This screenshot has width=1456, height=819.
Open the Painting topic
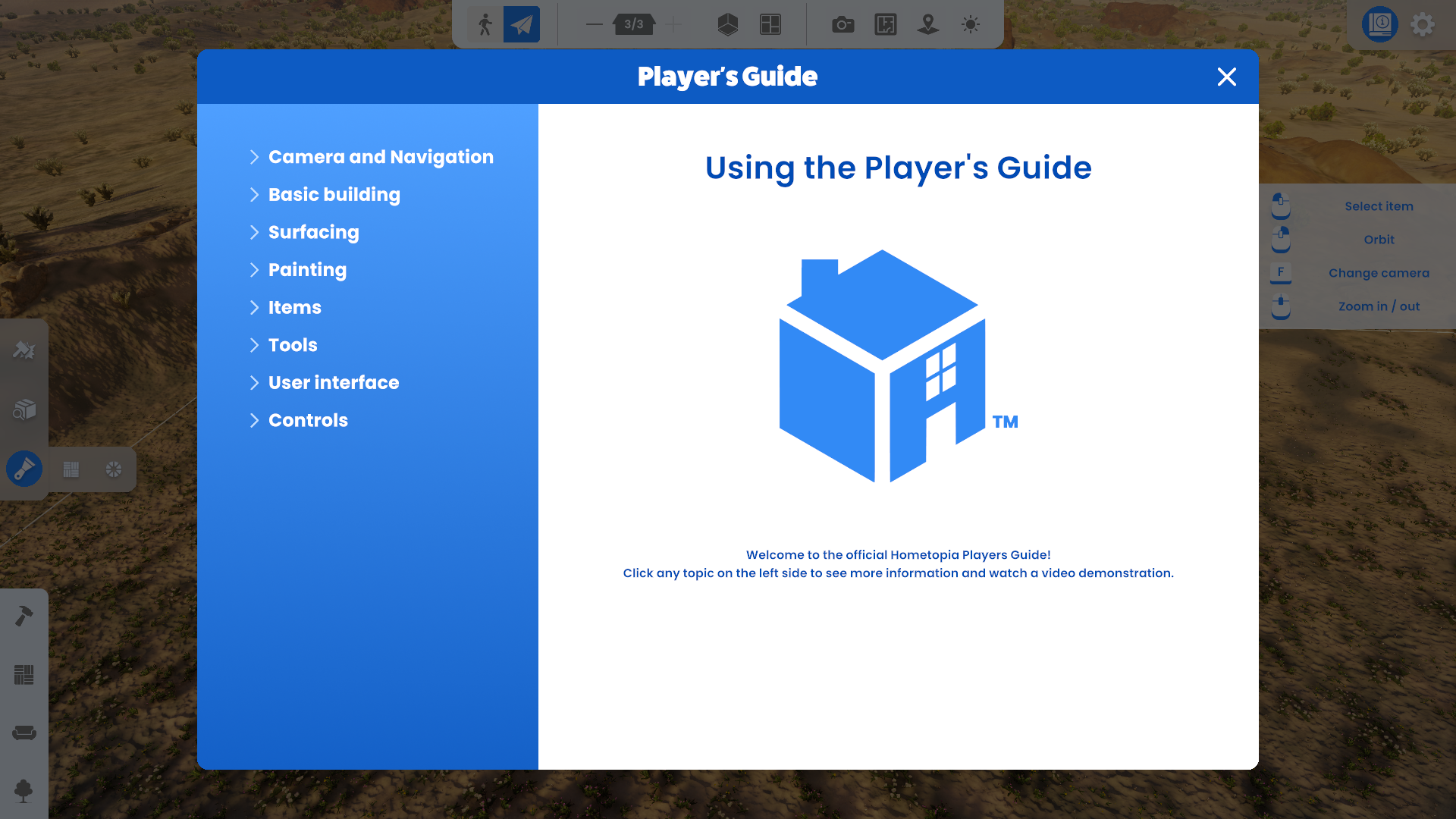[307, 270]
